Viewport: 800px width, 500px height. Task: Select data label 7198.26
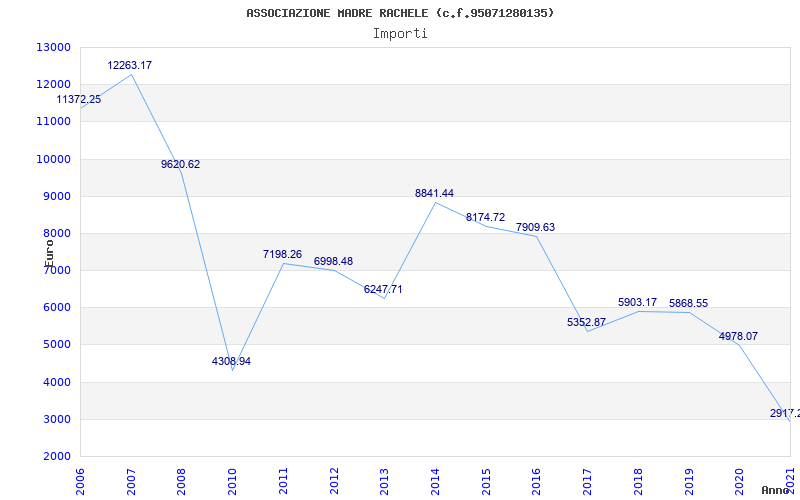(282, 254)
